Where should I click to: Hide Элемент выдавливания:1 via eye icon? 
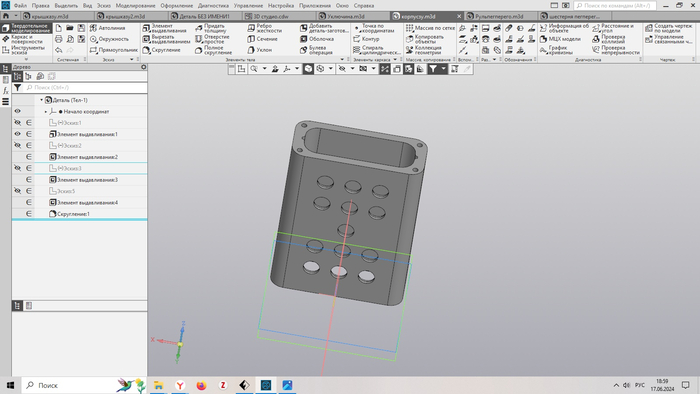pos(17,134)
